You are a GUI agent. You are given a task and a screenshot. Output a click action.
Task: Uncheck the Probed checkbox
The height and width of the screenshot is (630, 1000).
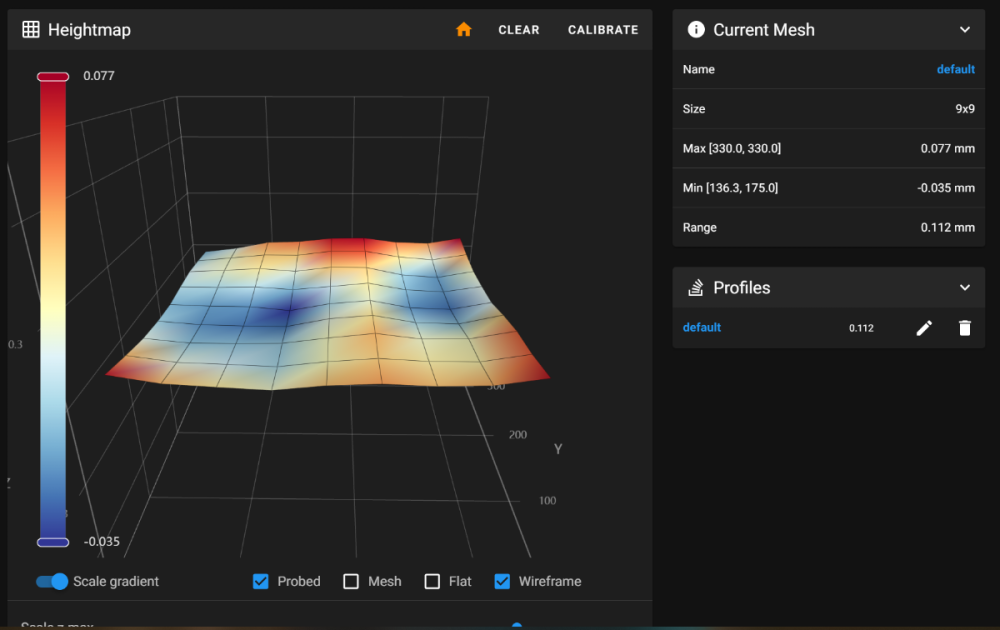pyautogui.click(x=261, y=582)
